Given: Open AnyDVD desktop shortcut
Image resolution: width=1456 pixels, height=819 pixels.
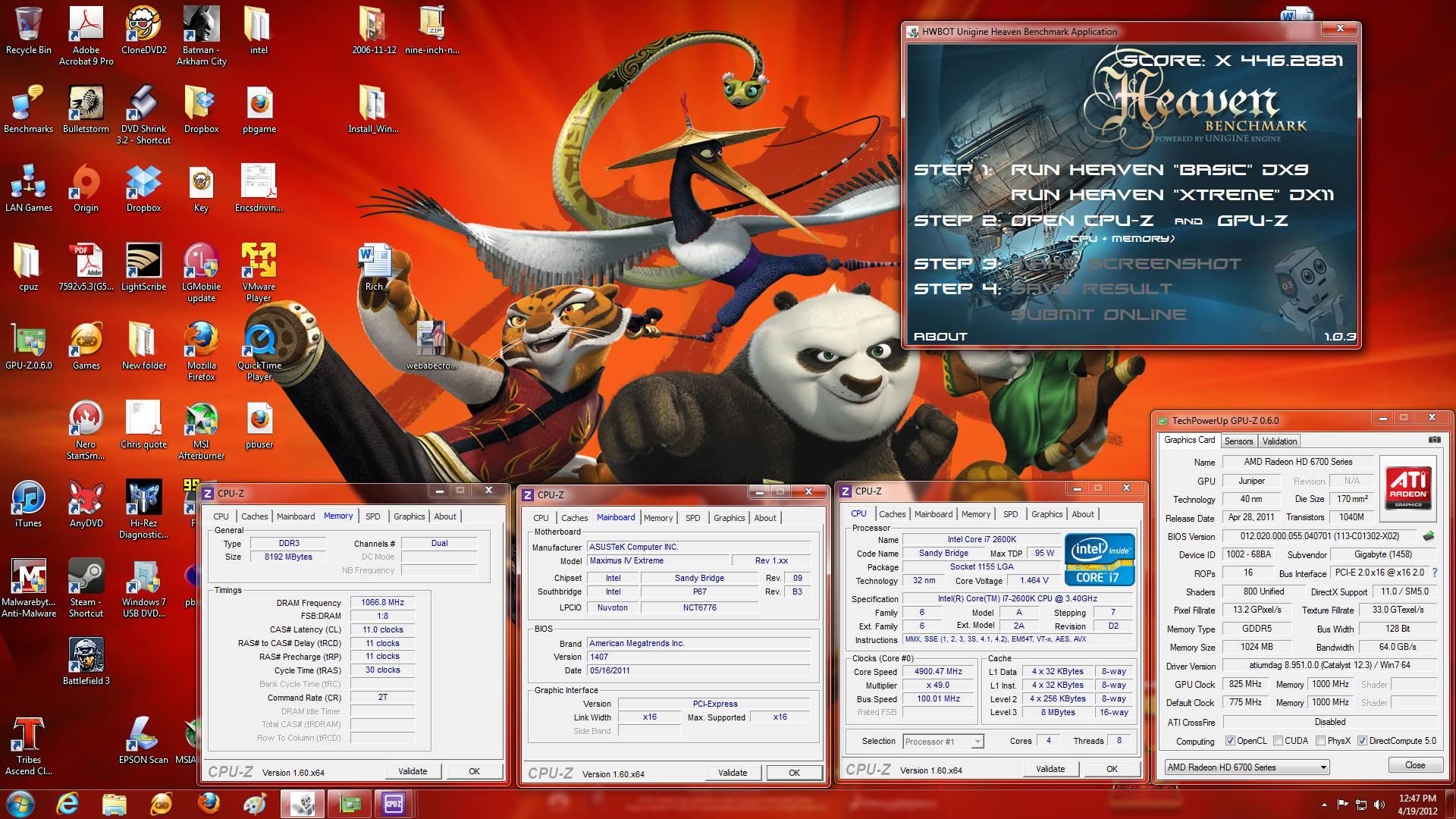Looking at the screenshot, I should [x=86, y=504].
